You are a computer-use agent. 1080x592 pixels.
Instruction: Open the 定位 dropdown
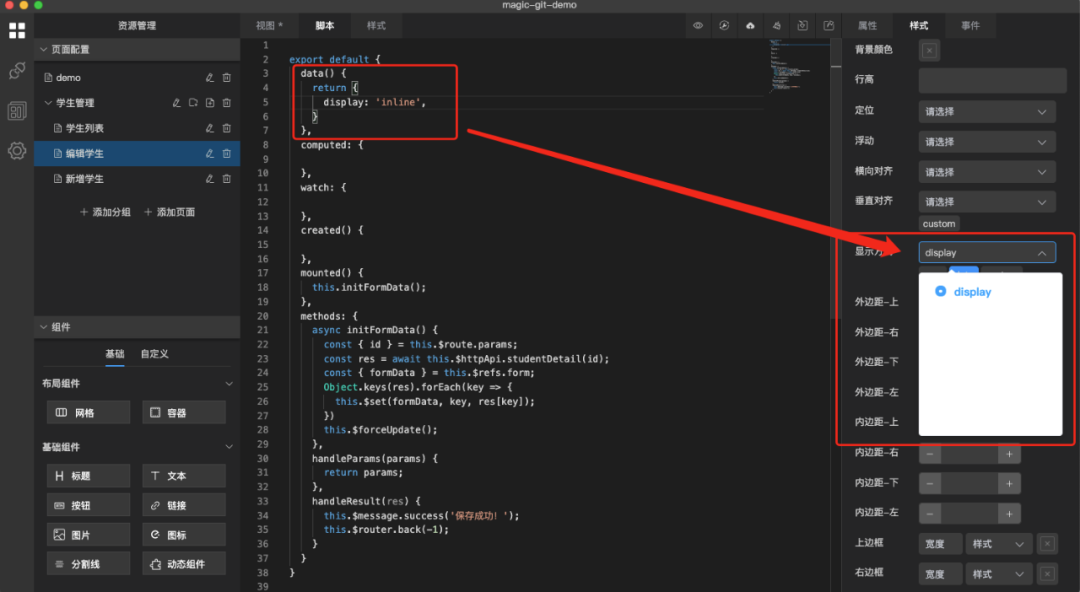pos(987,112)
